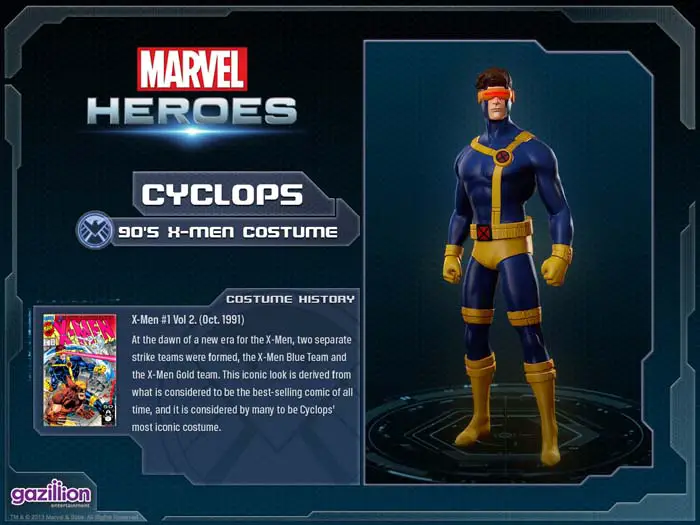Click the red X belt buckle
This screenshot has height=525, width=700.
pyautogui.click(x=483, y=233)
